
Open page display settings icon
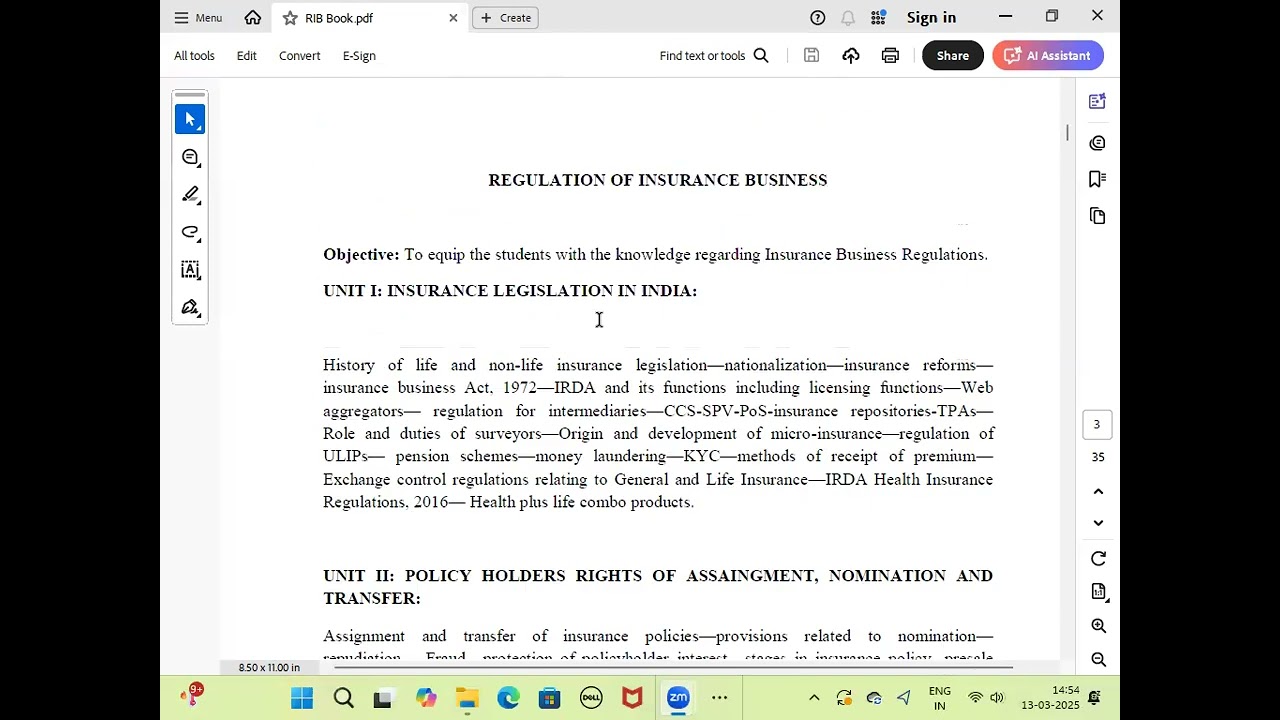click(1098, 592)
